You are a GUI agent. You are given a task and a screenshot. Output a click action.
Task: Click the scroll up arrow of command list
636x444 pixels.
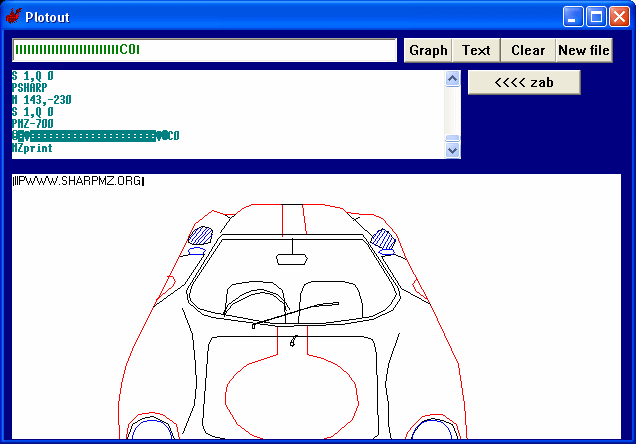(452, 78)
